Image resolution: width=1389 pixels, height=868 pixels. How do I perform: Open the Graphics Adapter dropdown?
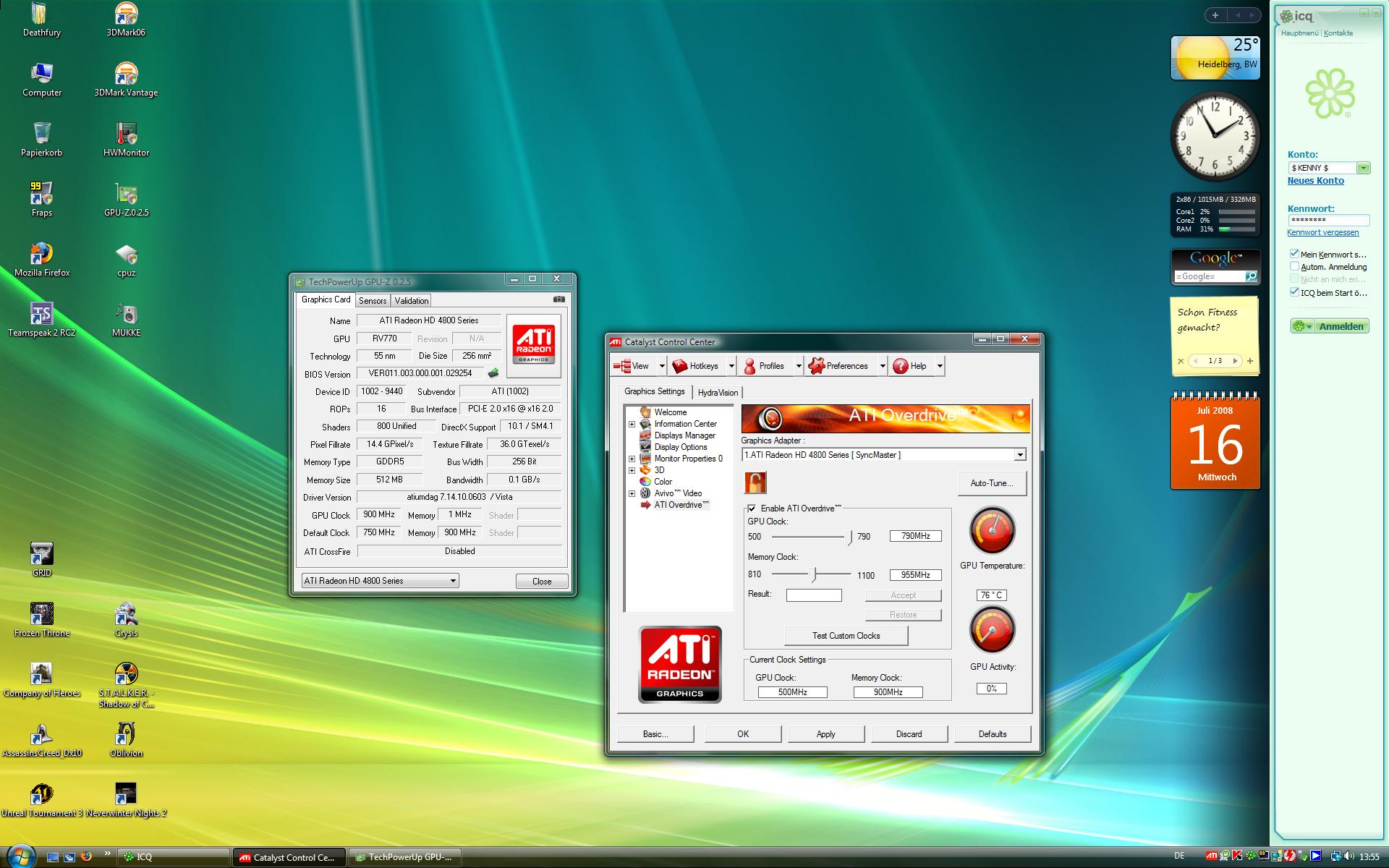coord(1019,455)
